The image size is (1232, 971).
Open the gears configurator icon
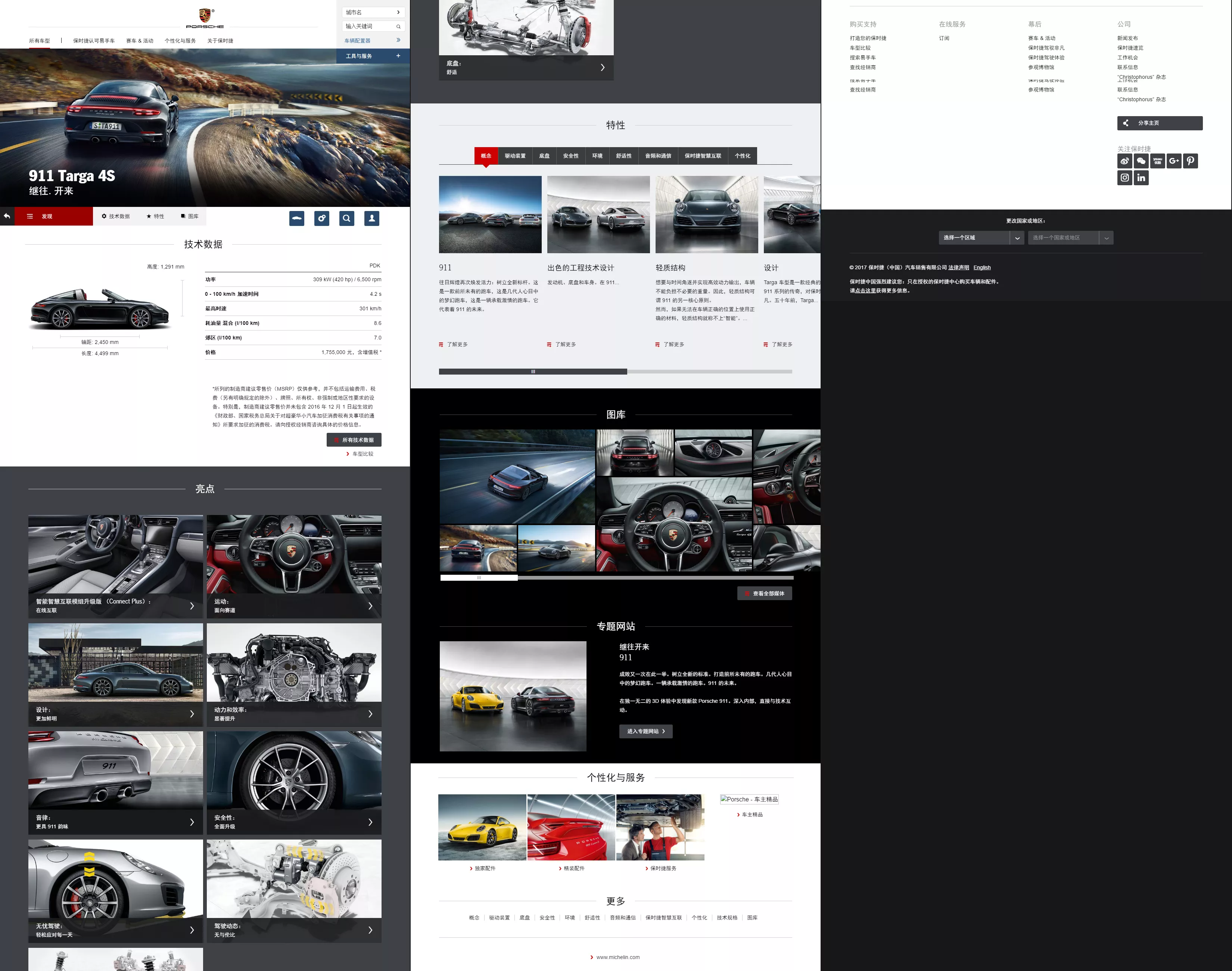(x=322, y=218)
